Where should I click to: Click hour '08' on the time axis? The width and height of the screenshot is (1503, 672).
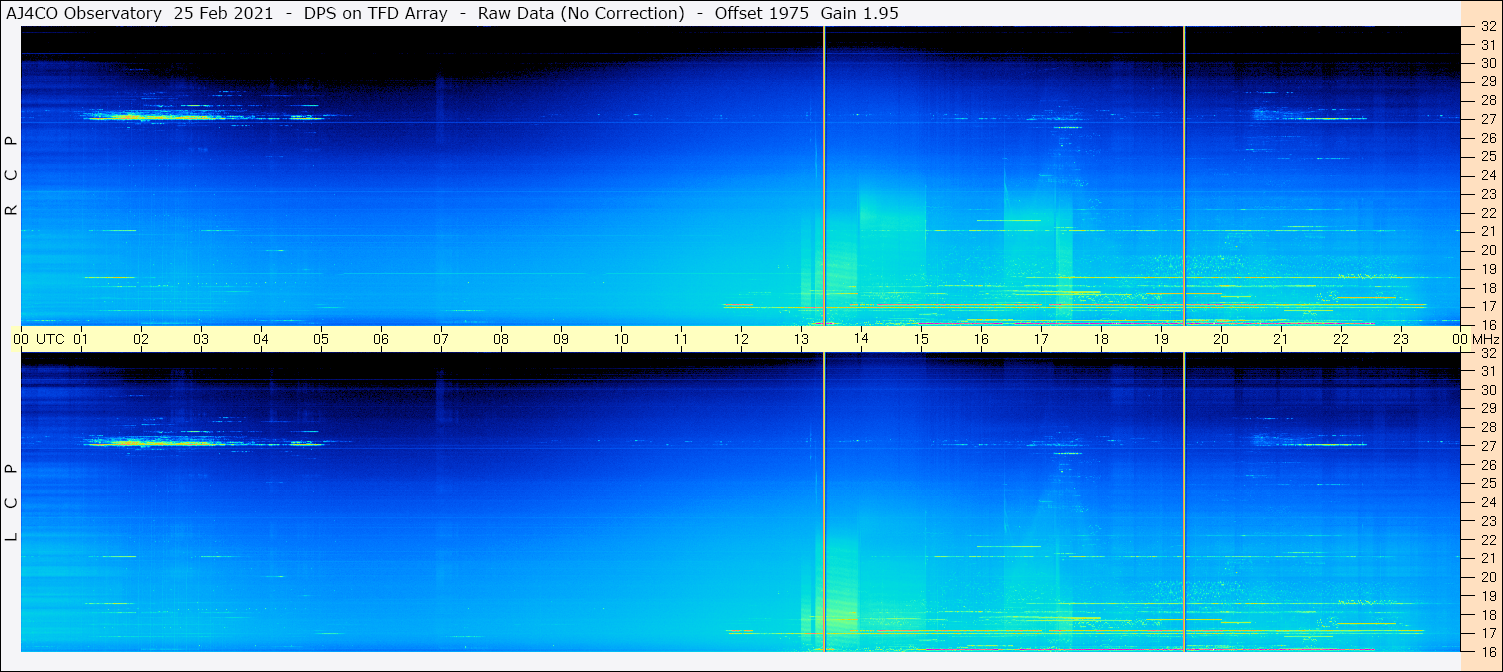click(x=501, y=339)
